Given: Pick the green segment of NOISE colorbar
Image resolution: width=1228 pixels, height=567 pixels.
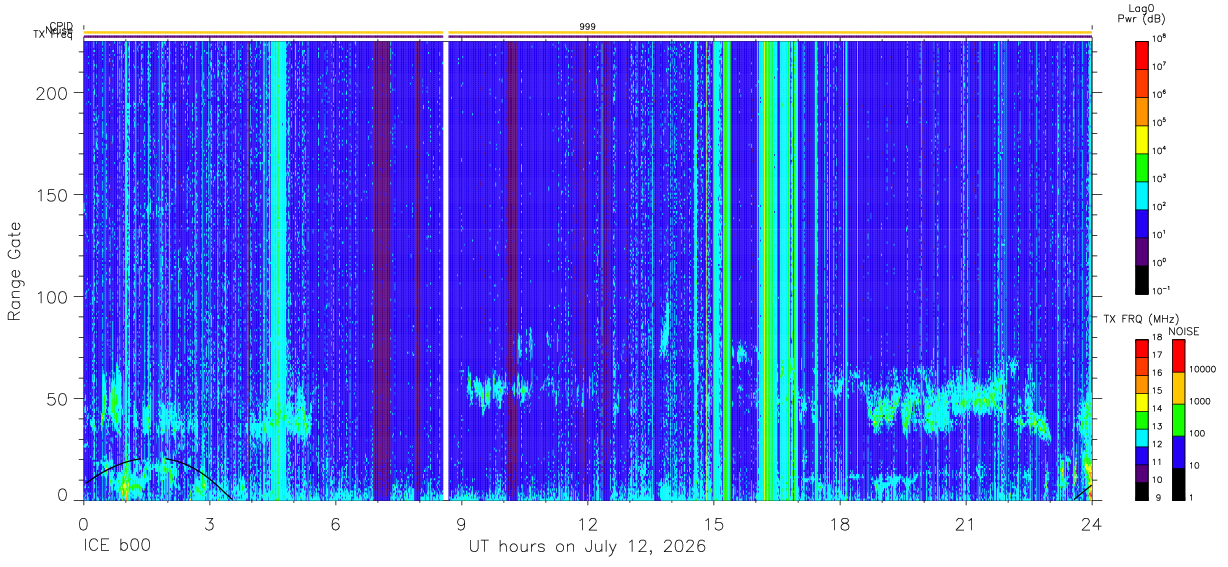Looking at the screenshot, I should (1178, 419).
